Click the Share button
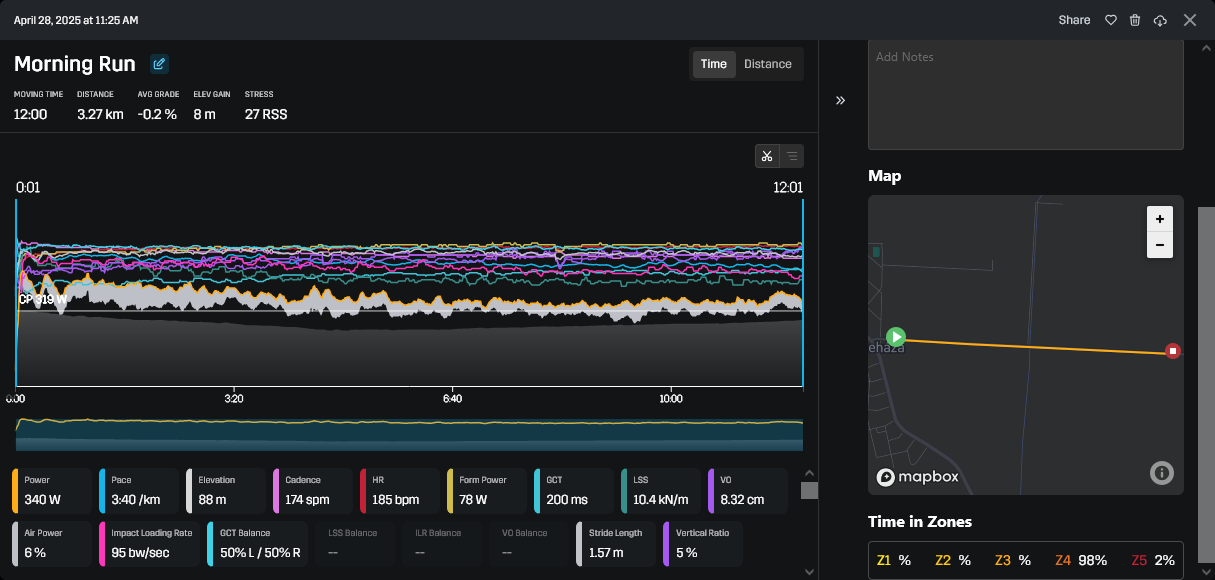 1074,20
